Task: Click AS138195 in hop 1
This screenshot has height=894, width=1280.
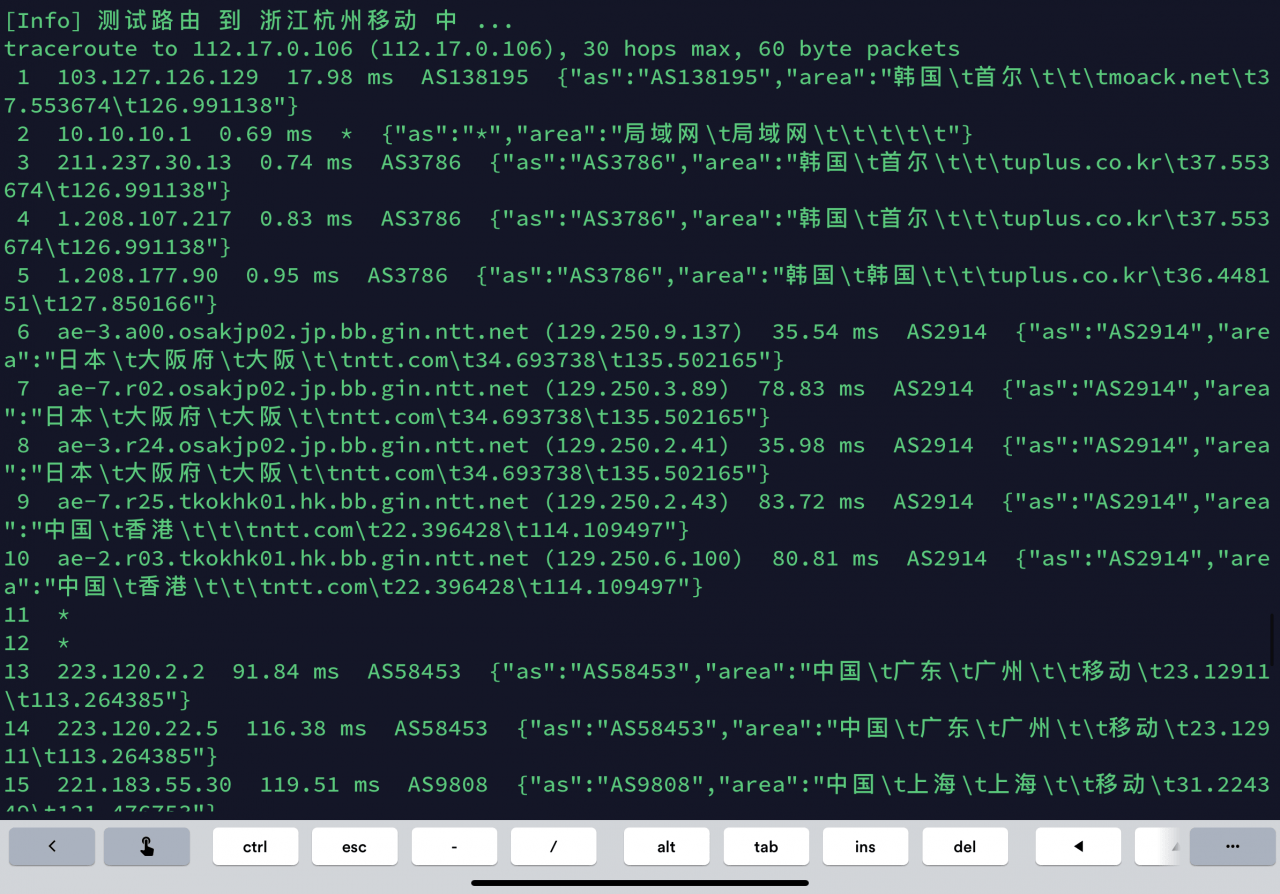Action: pos(475,77)
